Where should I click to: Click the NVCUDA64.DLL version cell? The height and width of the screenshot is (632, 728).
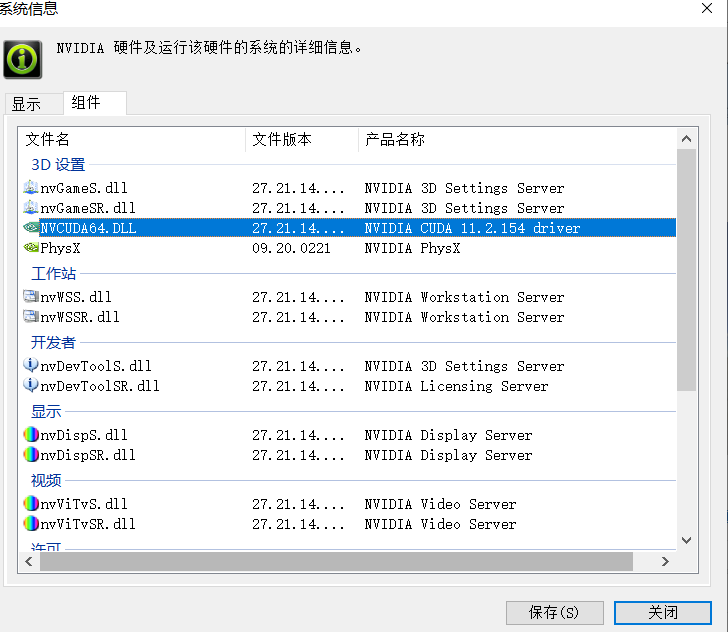(x=298, y=228)
